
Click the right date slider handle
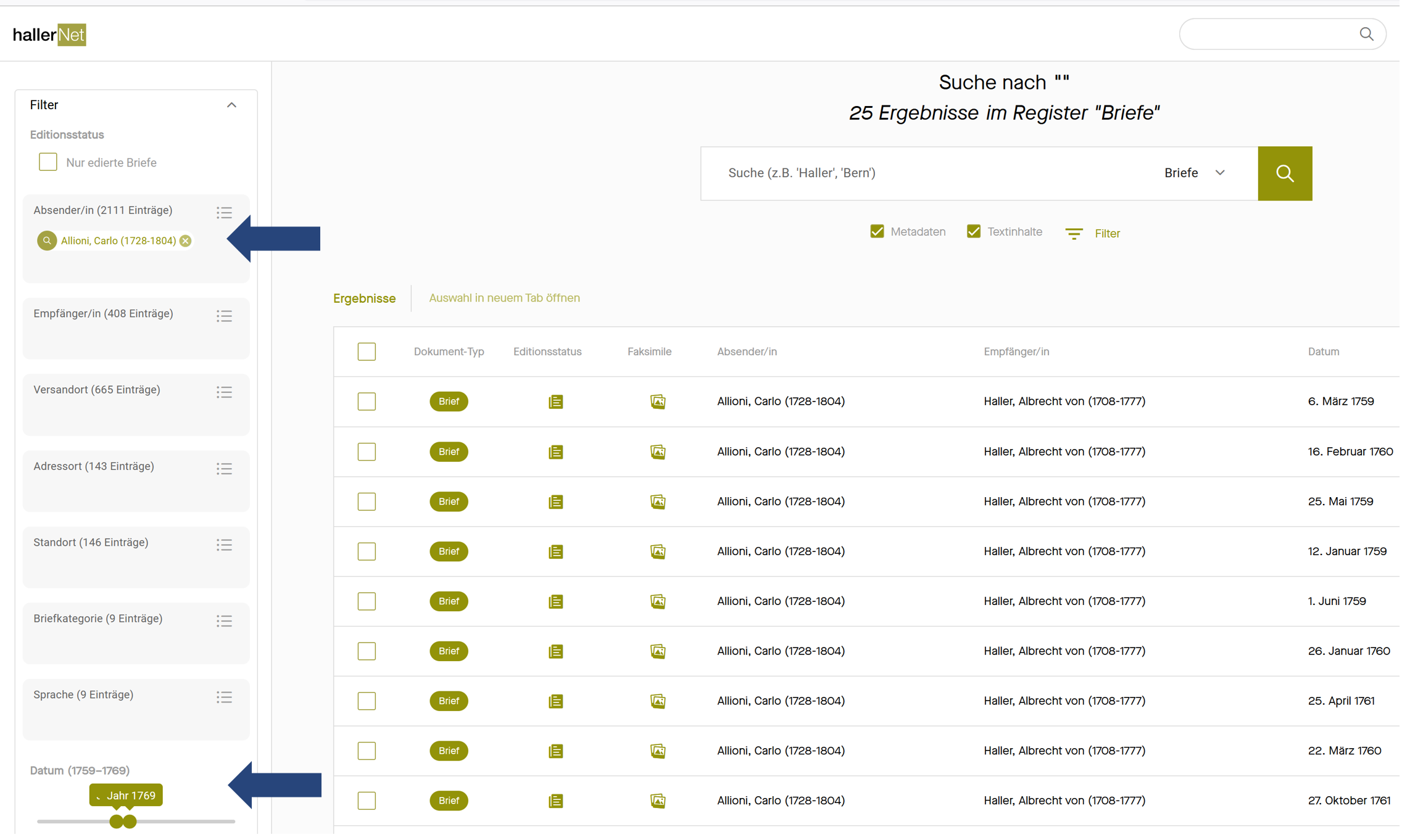click(x=130, y=823)
